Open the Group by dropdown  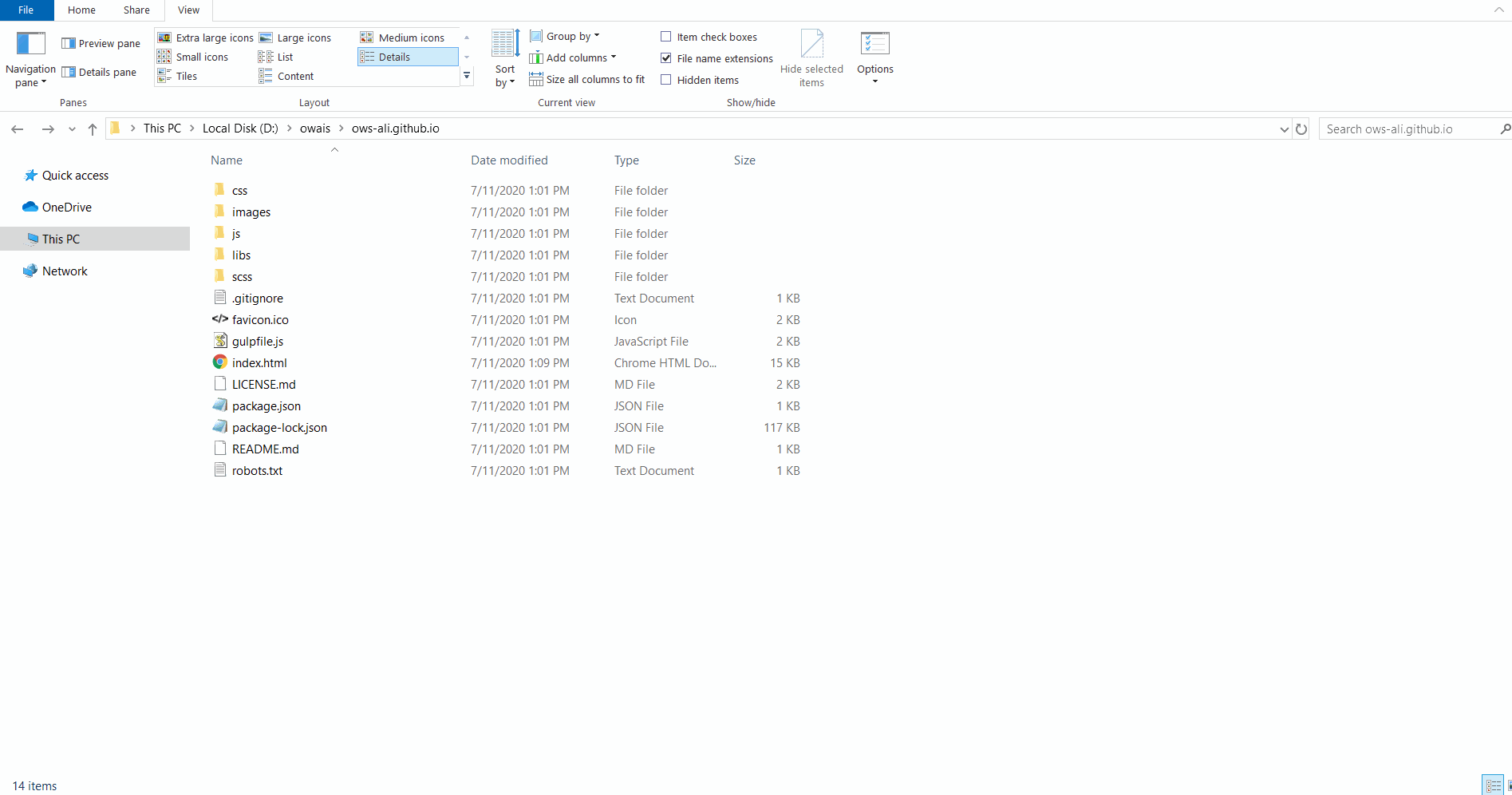[565, 36]
